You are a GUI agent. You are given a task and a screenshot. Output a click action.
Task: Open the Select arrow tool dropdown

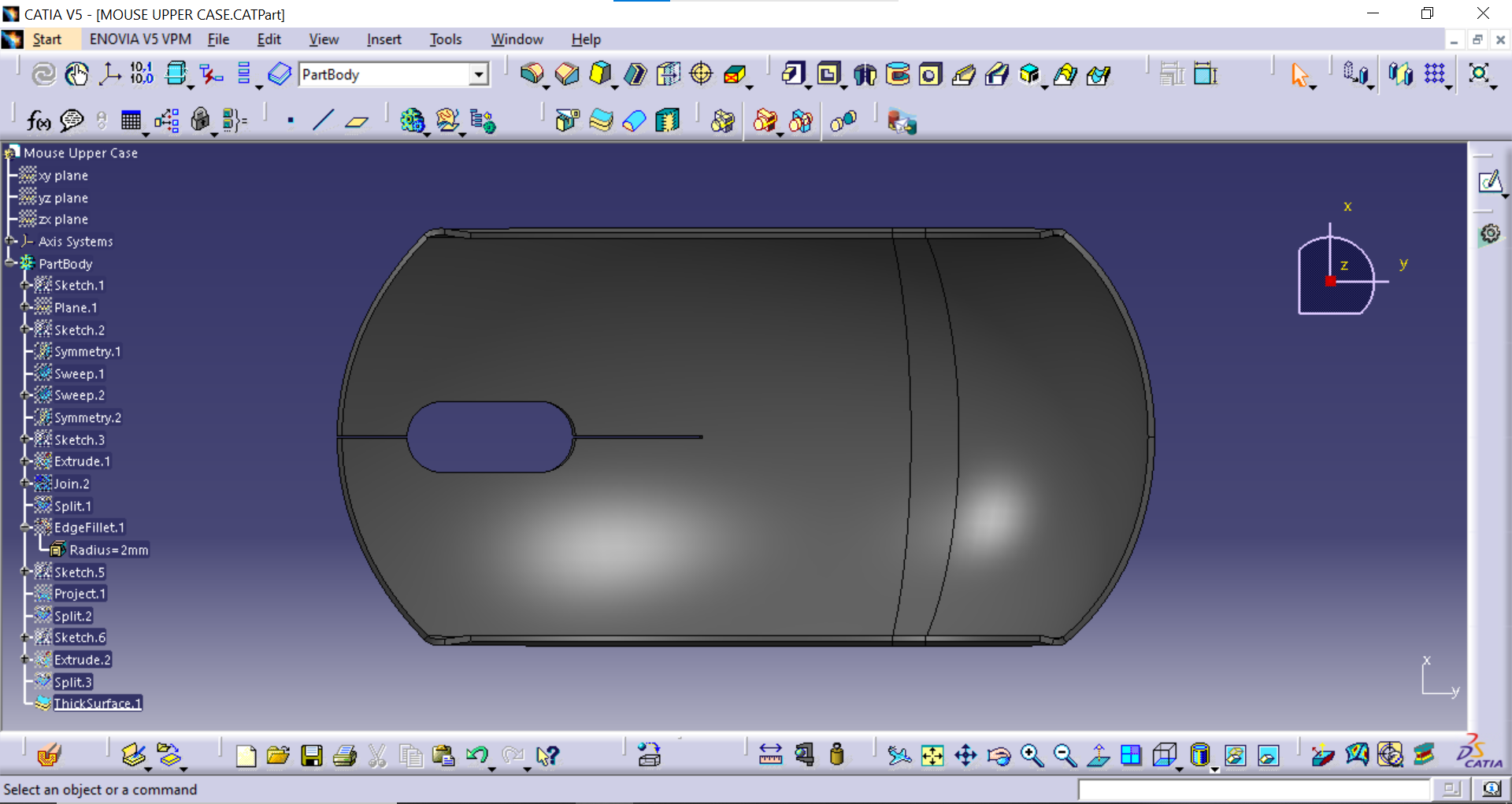point(1313,87)
